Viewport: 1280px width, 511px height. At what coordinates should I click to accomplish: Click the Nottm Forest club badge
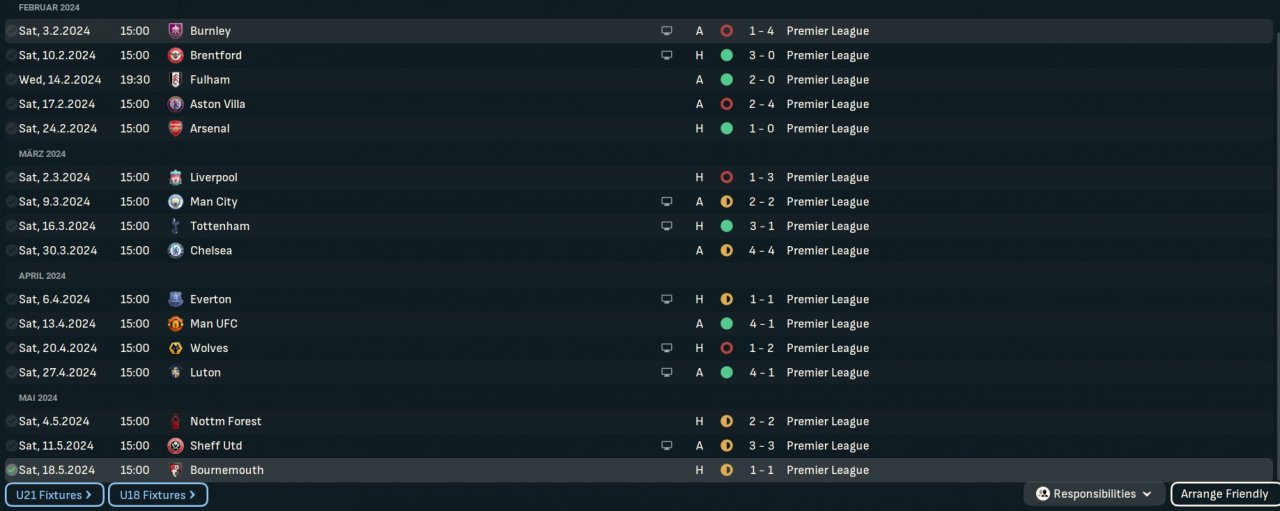pyautogui.click(x=176, y=422)
